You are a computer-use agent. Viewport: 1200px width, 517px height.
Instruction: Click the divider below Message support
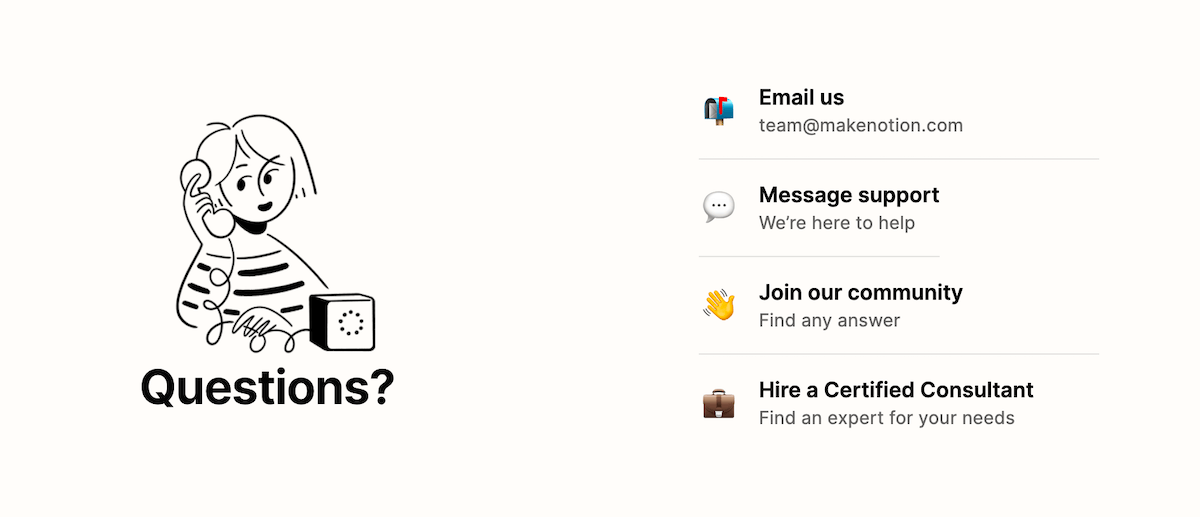tap(818, 257)
